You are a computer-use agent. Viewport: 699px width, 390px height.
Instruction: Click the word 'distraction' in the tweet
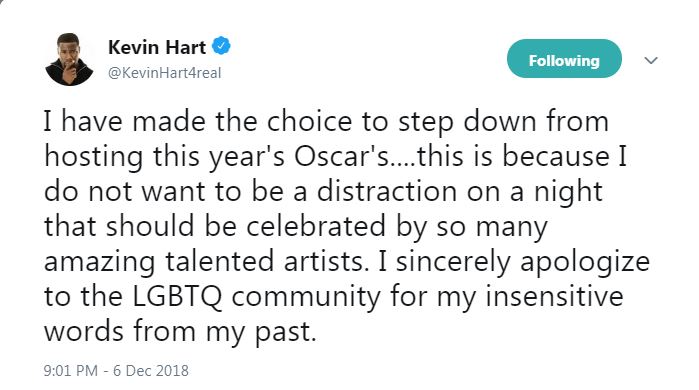pos(387,191)
